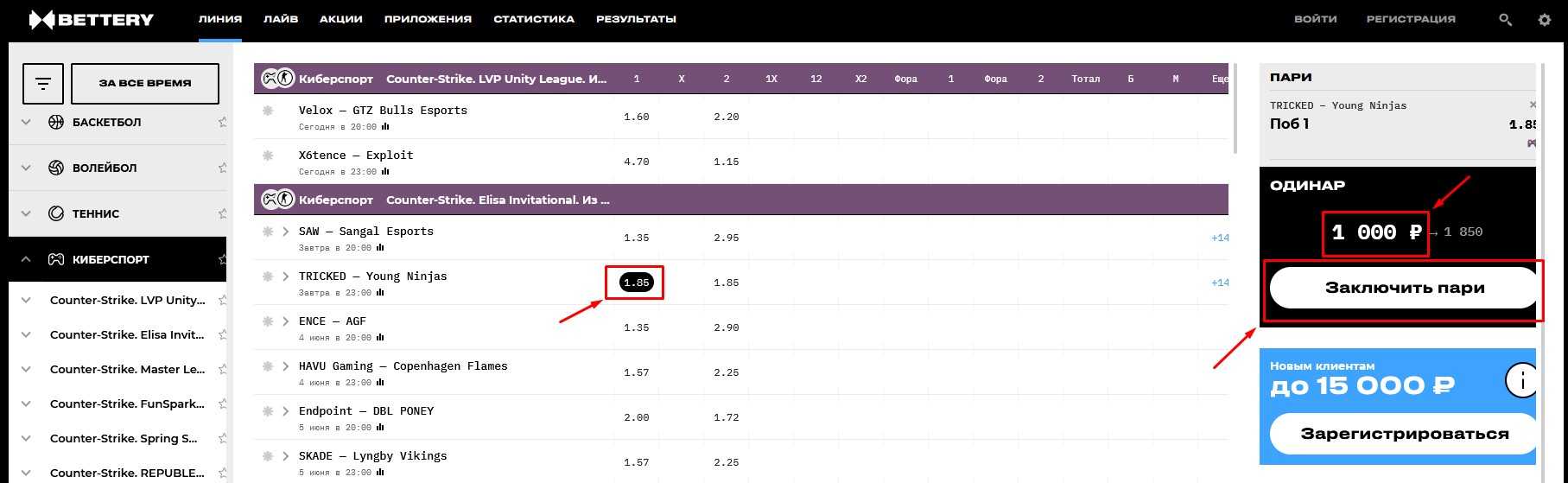Open the Результаты menu item
The height and width of the screenshot is (483, 1568).
636,19
